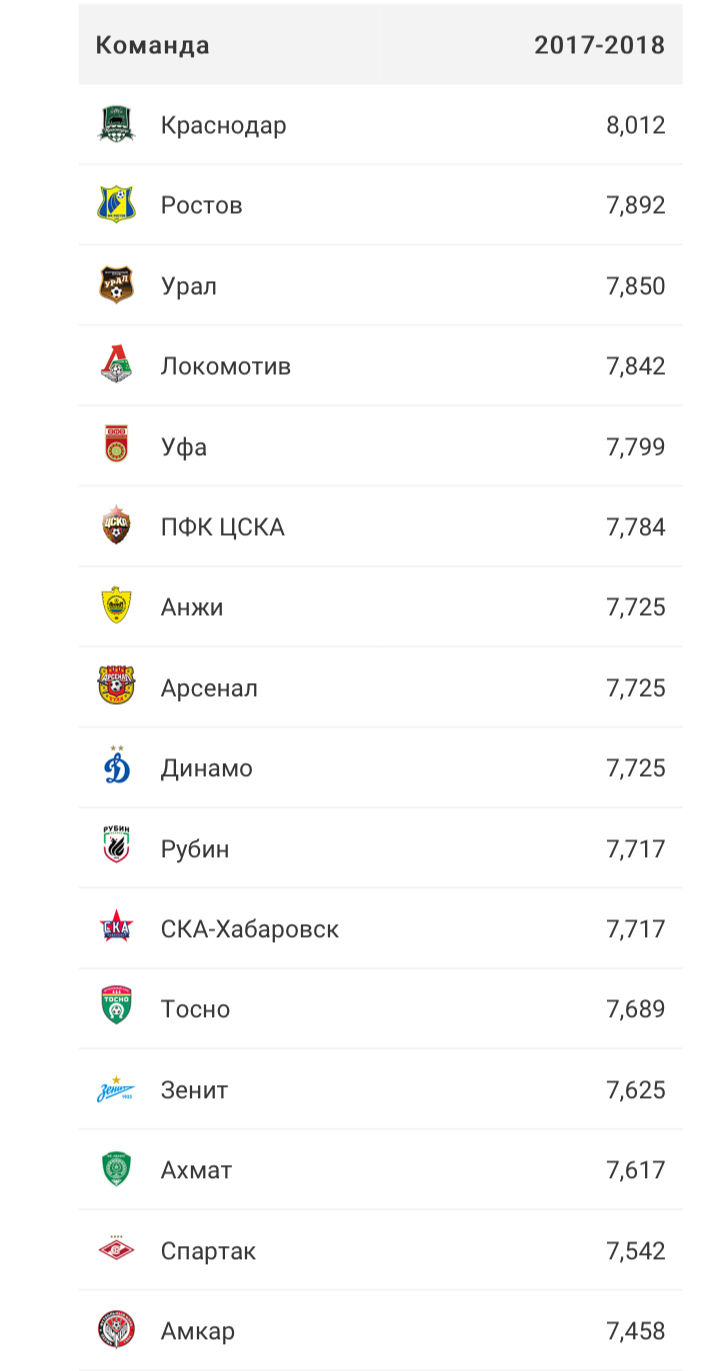Image resolution: width=716 pixels, height=1371 pixels.
Task: Open the Амкар team link
Action: point(198,1331)
